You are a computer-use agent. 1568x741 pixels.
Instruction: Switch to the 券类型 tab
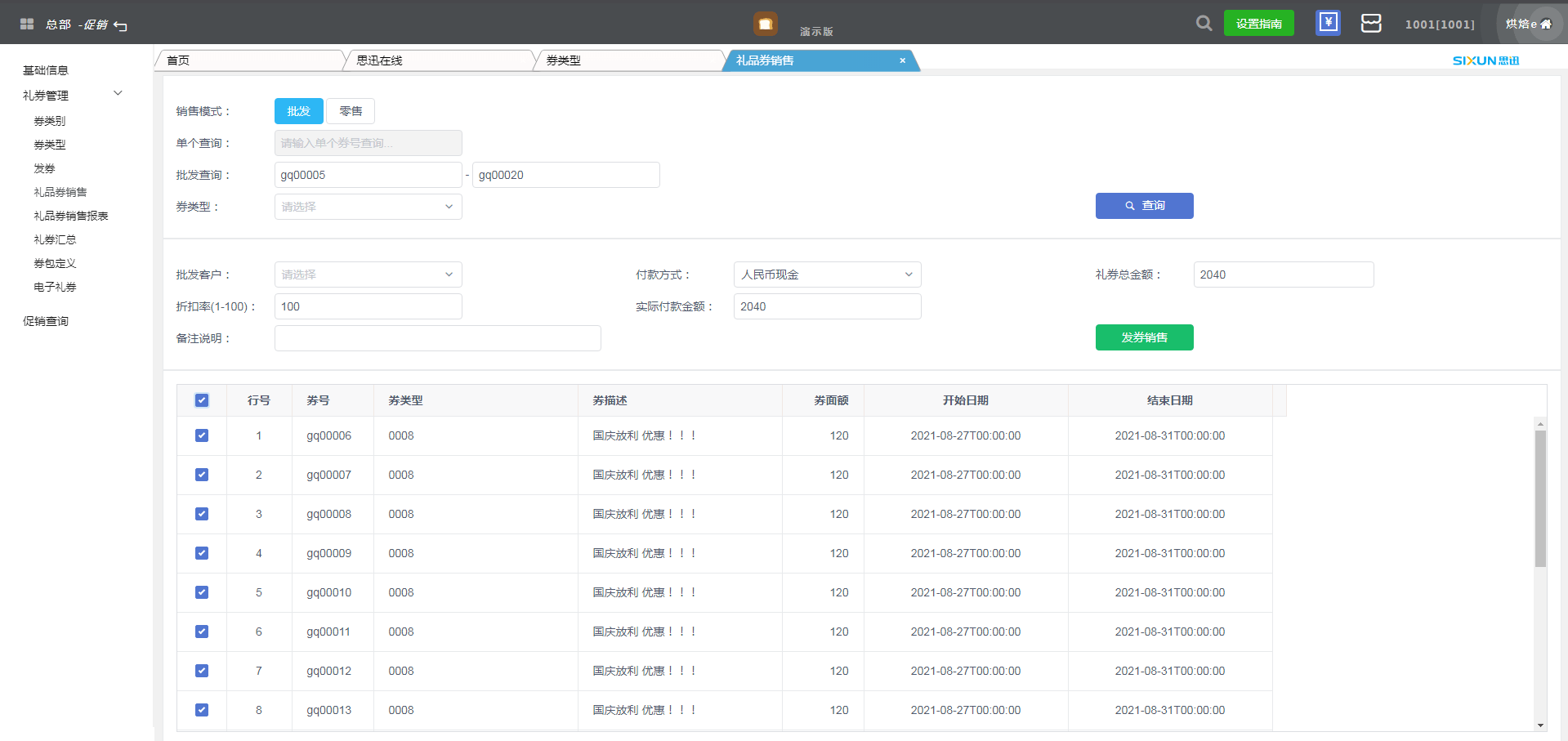point(628,60)
